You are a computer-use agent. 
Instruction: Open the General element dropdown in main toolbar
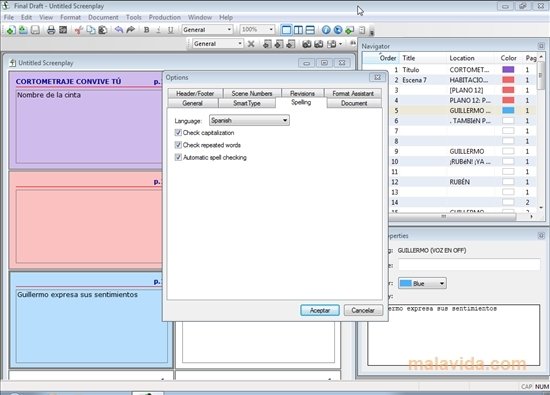click(207, 30)
